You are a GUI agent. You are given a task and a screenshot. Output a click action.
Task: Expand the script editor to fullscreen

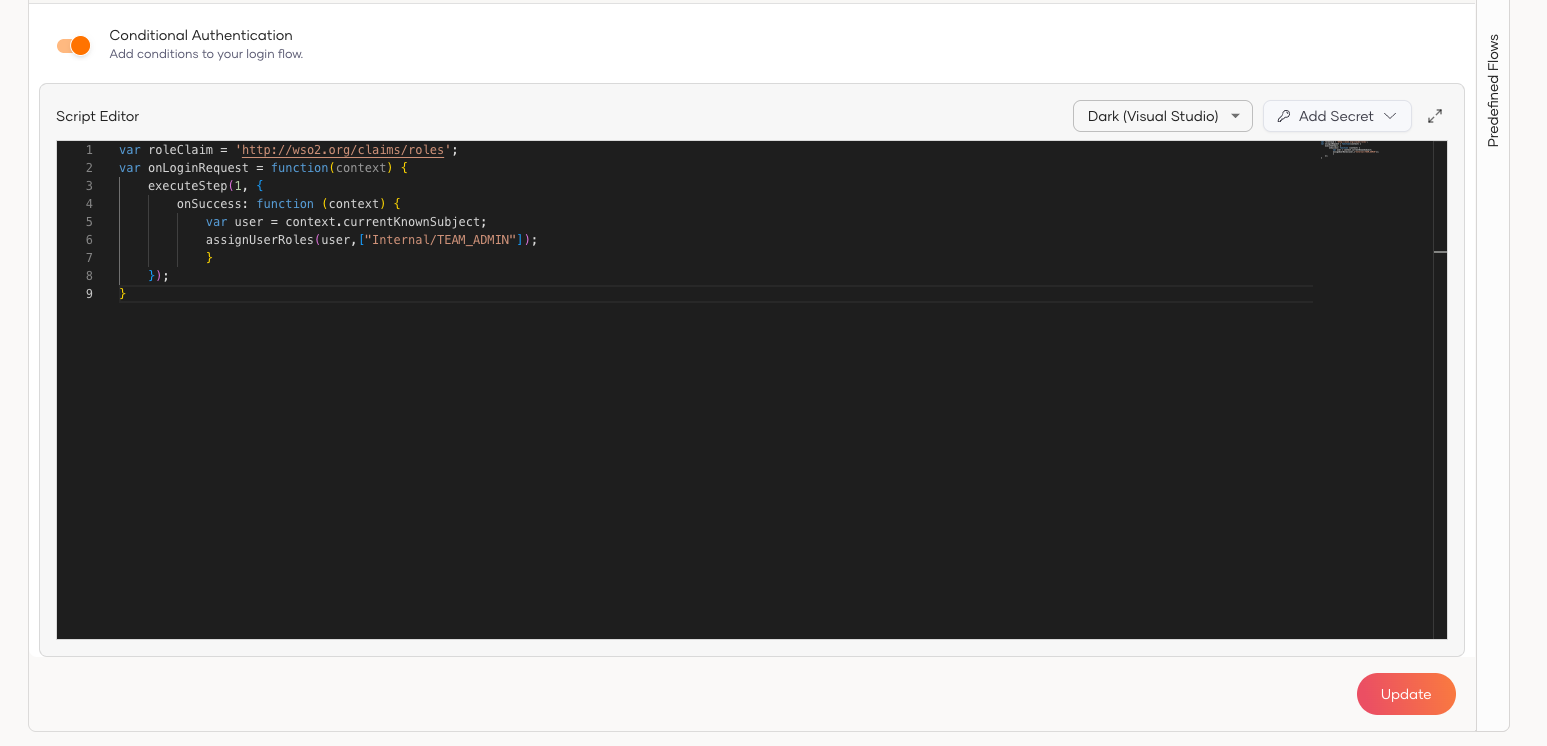(1435, 116)
